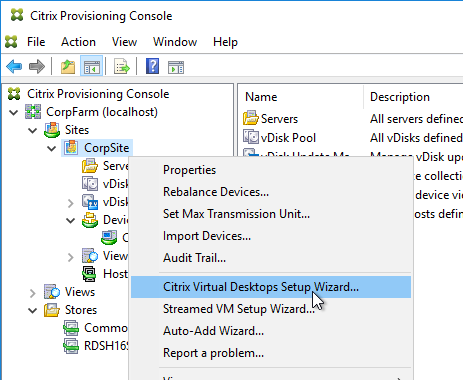Expand the farm-level Views node

point(33,293)
